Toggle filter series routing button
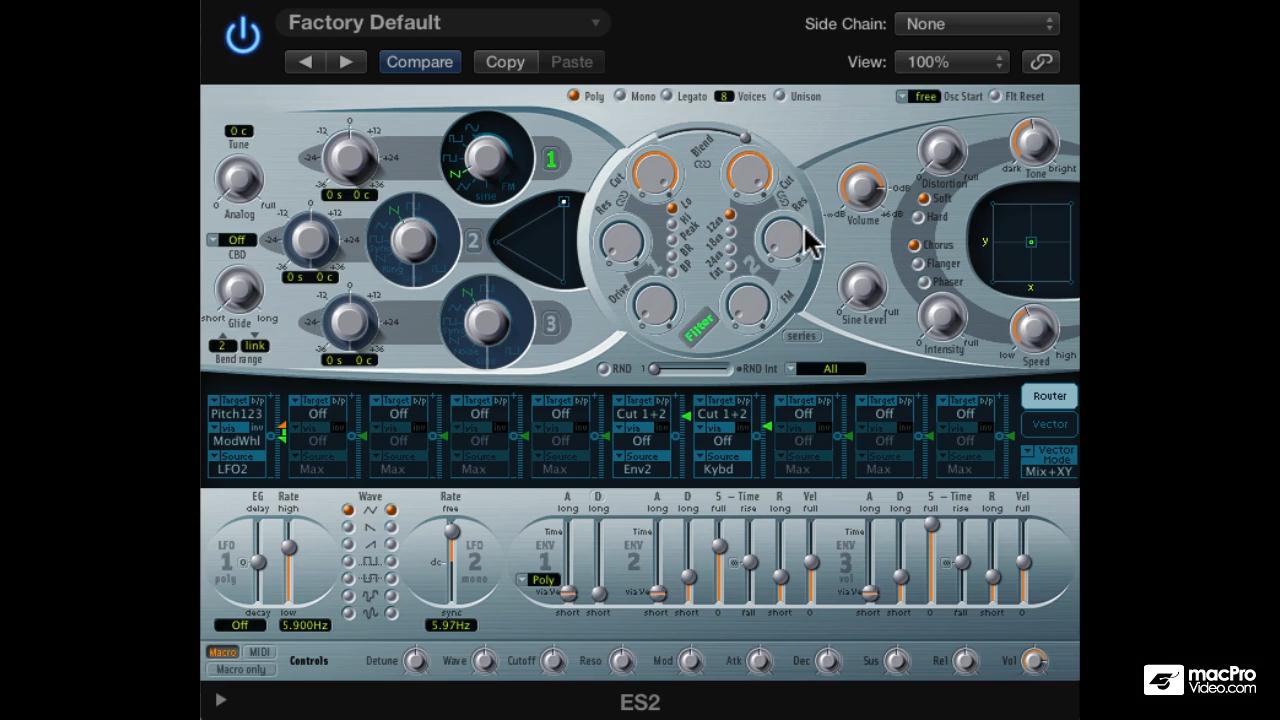Image resolution: width=1280 pixels, height=720 pixels. [x=802, y=336]
